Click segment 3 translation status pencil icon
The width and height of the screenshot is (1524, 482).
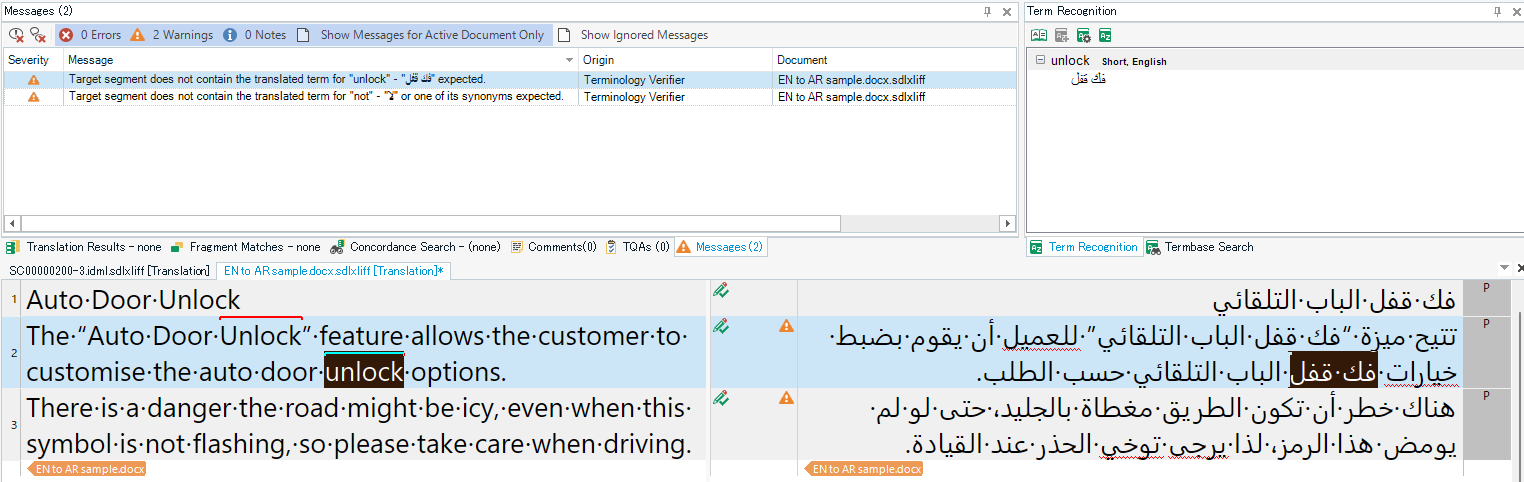point(721,398)
